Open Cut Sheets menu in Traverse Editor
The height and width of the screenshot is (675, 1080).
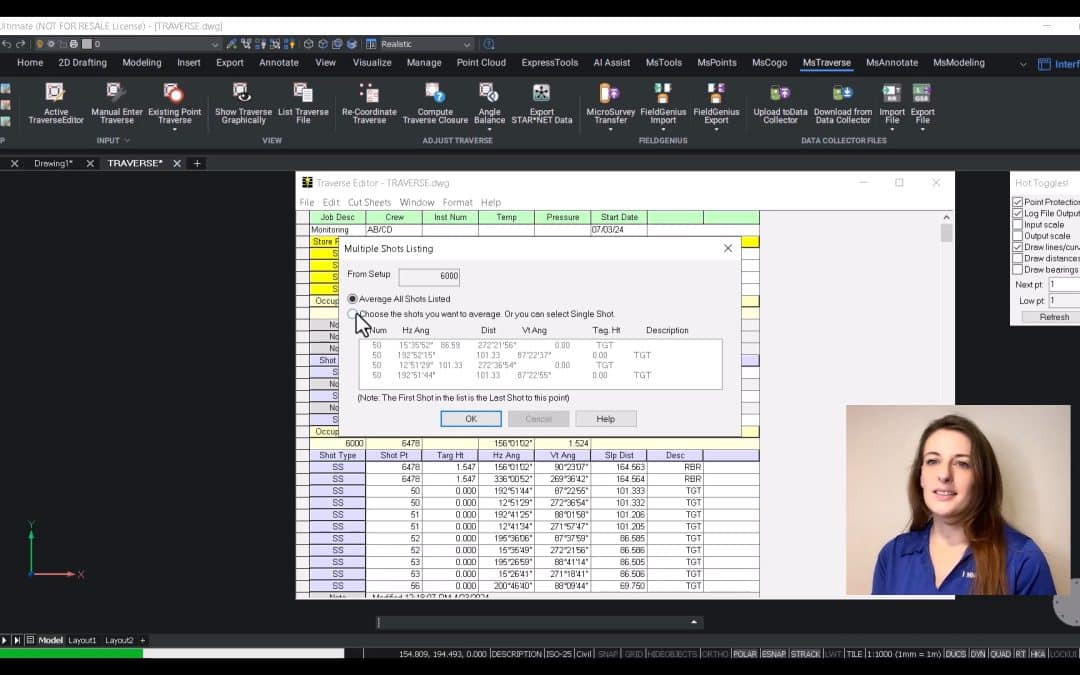(x=369, y=202)
